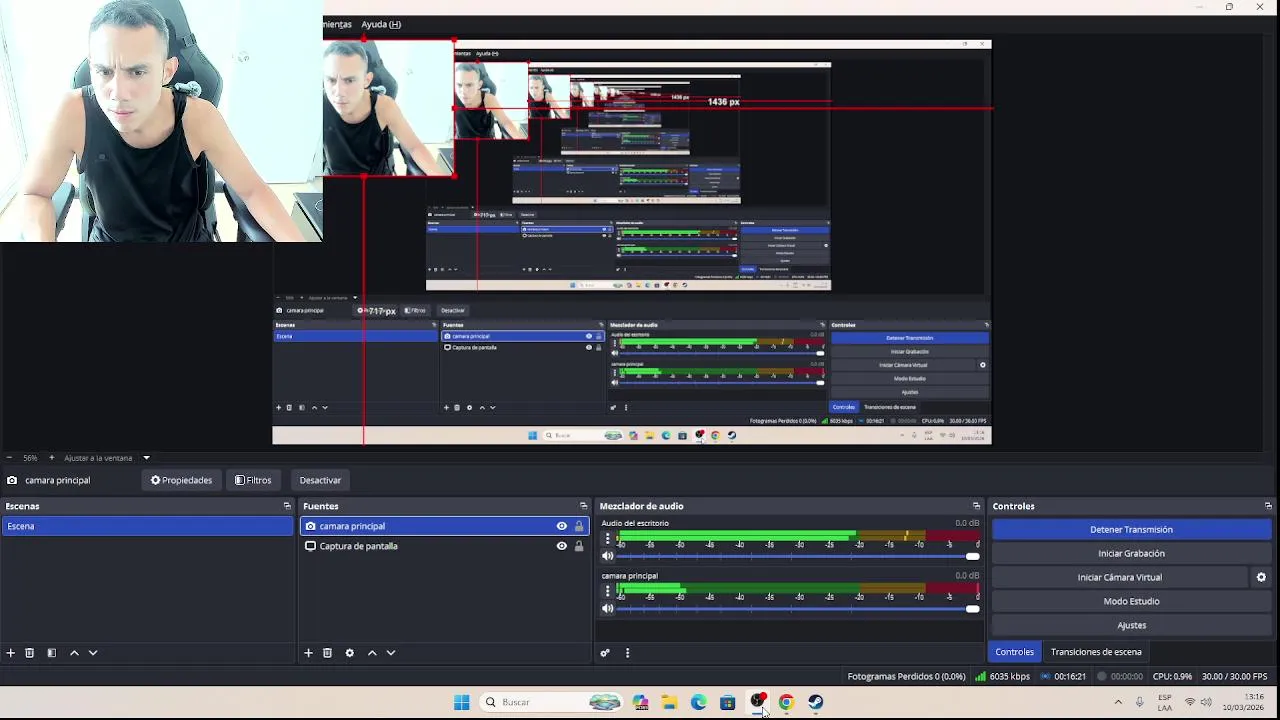Mute Audio del escritorio speaker

[607, 556]
